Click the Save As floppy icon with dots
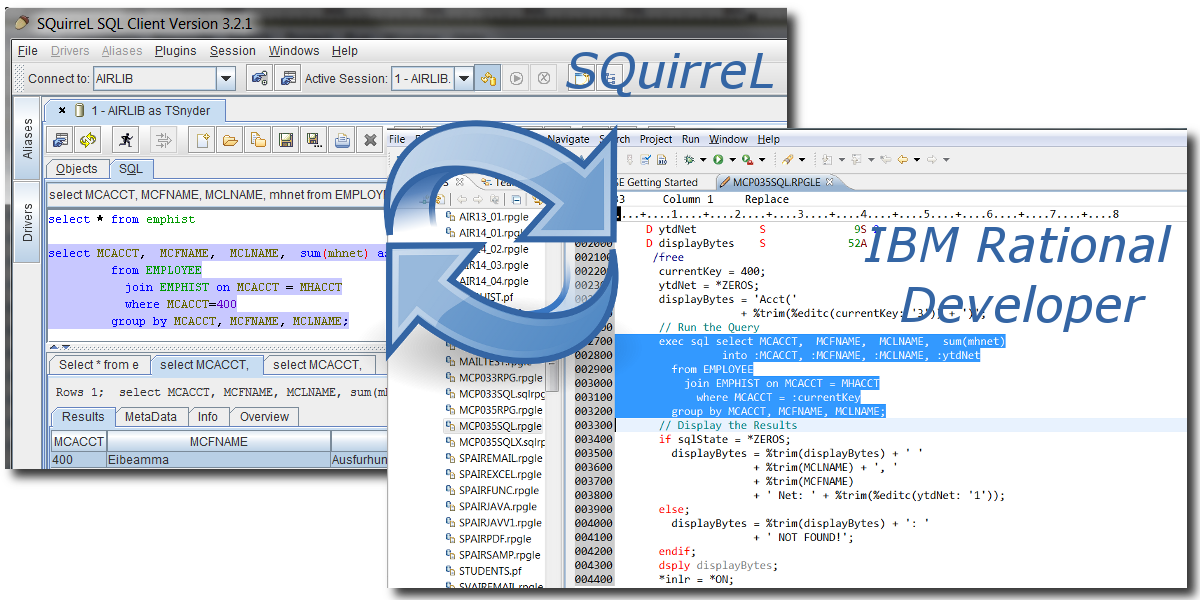The image size is (1200, 600). point(314,140)
